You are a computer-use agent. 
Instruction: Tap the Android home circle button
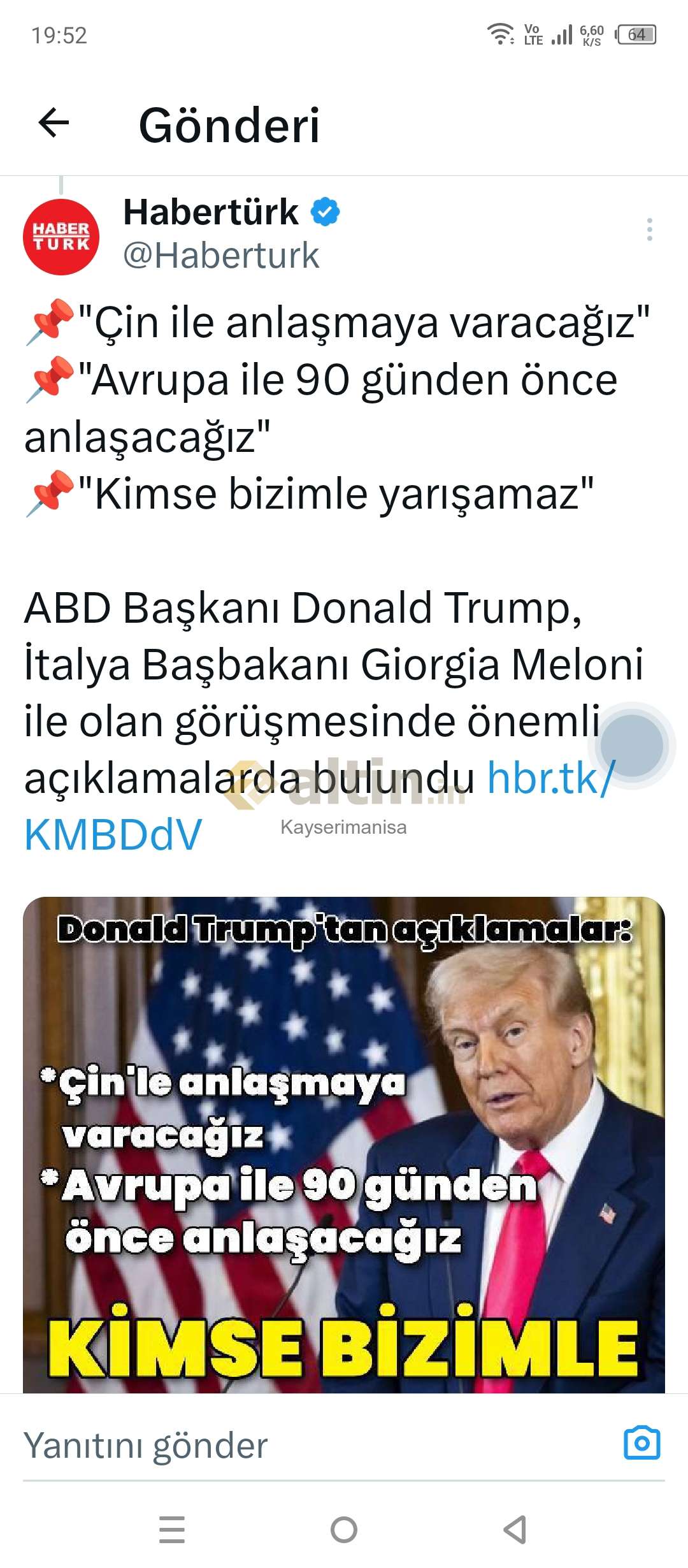click(x=344, y=1529)
